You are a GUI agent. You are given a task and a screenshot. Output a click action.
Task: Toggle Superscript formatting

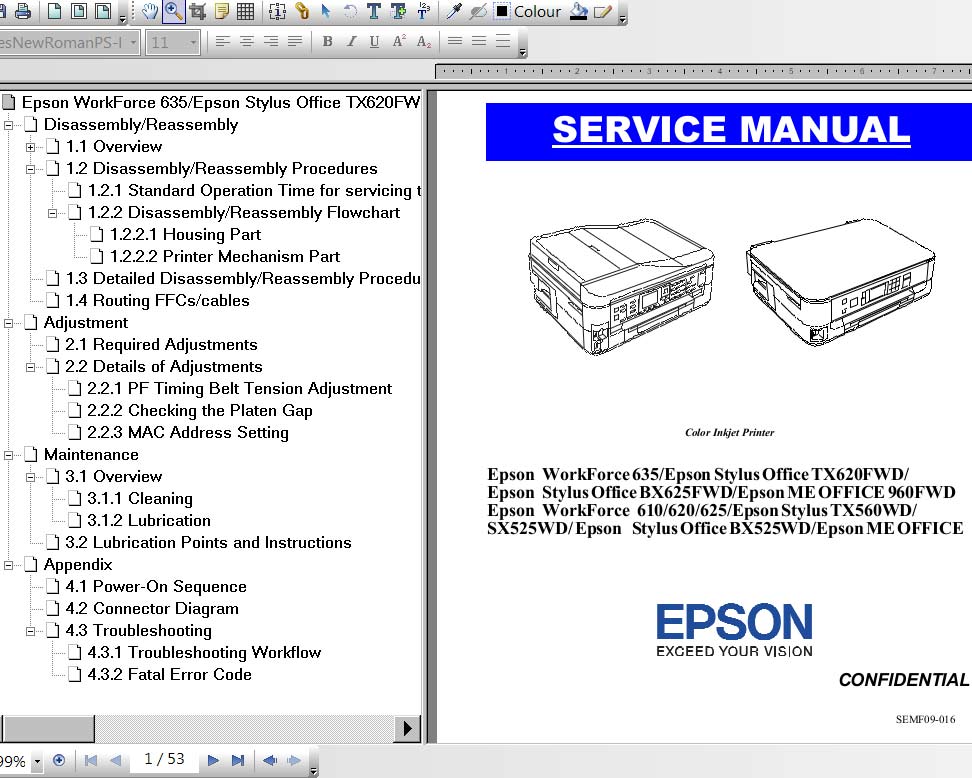click(399, 42)
